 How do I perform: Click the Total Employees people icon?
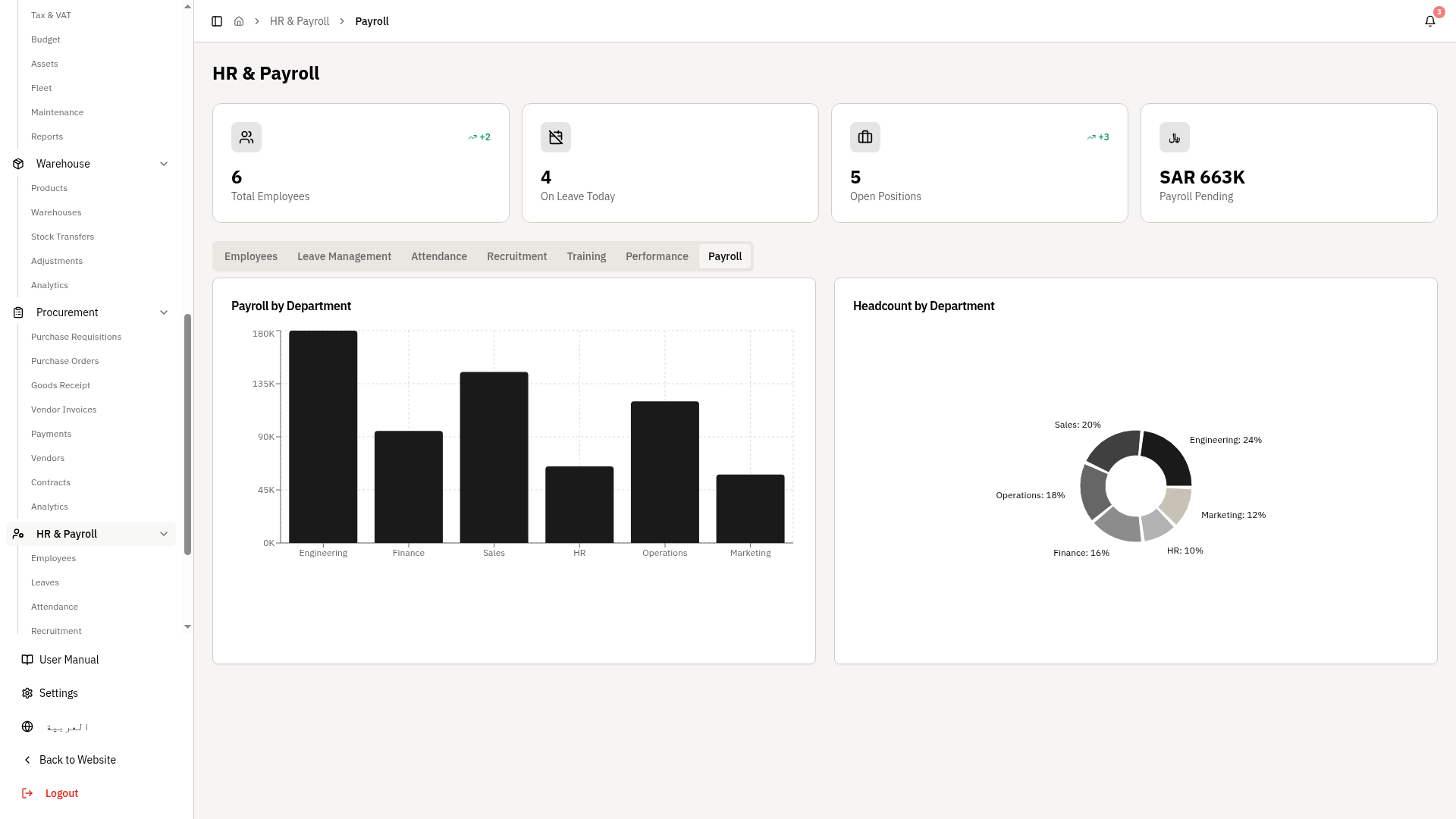point(246,137)
